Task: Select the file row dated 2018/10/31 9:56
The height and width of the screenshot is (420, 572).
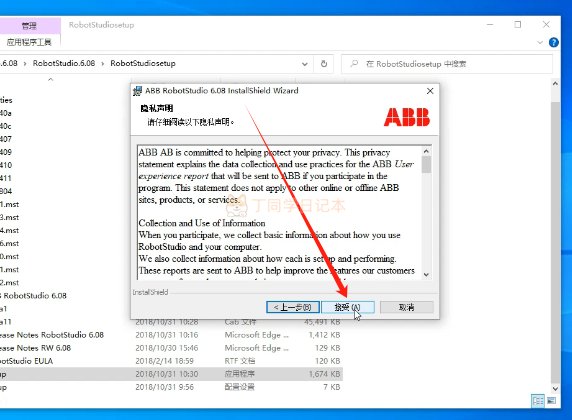Action: pyautogui.click(x=170, y=387)
